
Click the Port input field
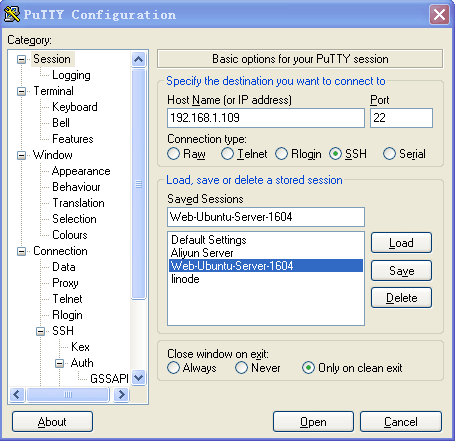[x=401, y=118]
